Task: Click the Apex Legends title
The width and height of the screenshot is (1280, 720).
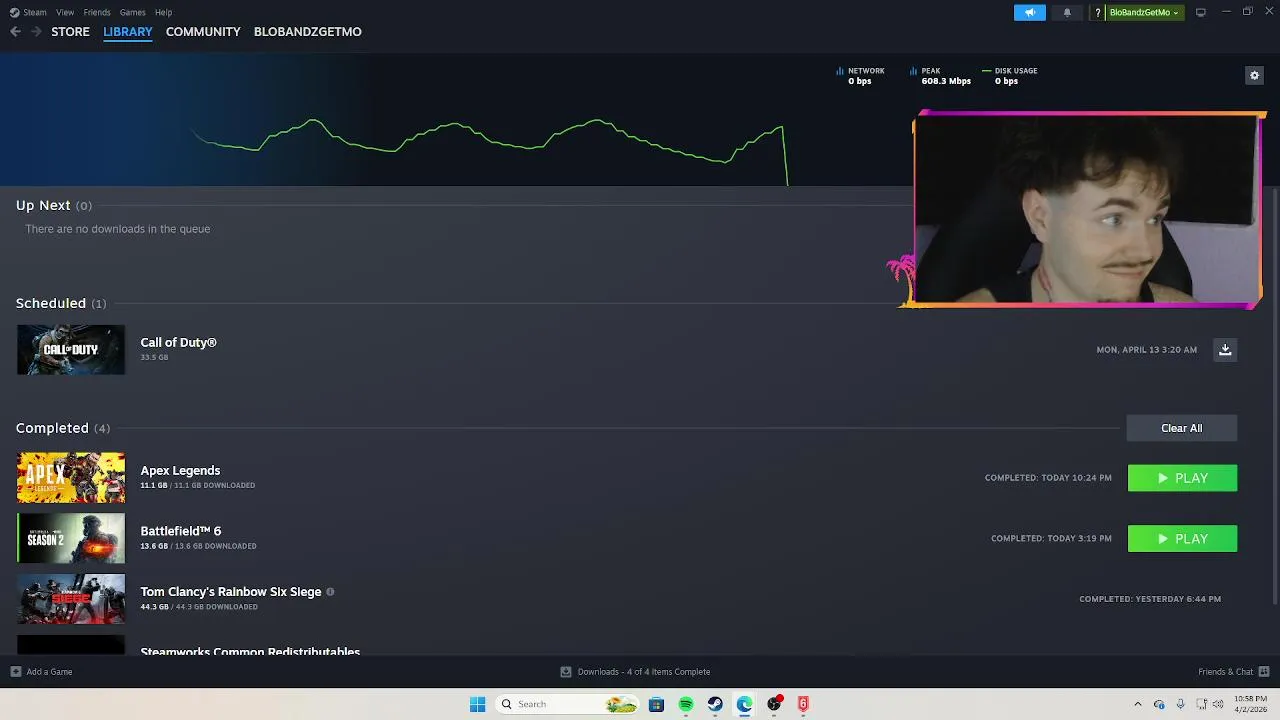Action: coord(180,470)
